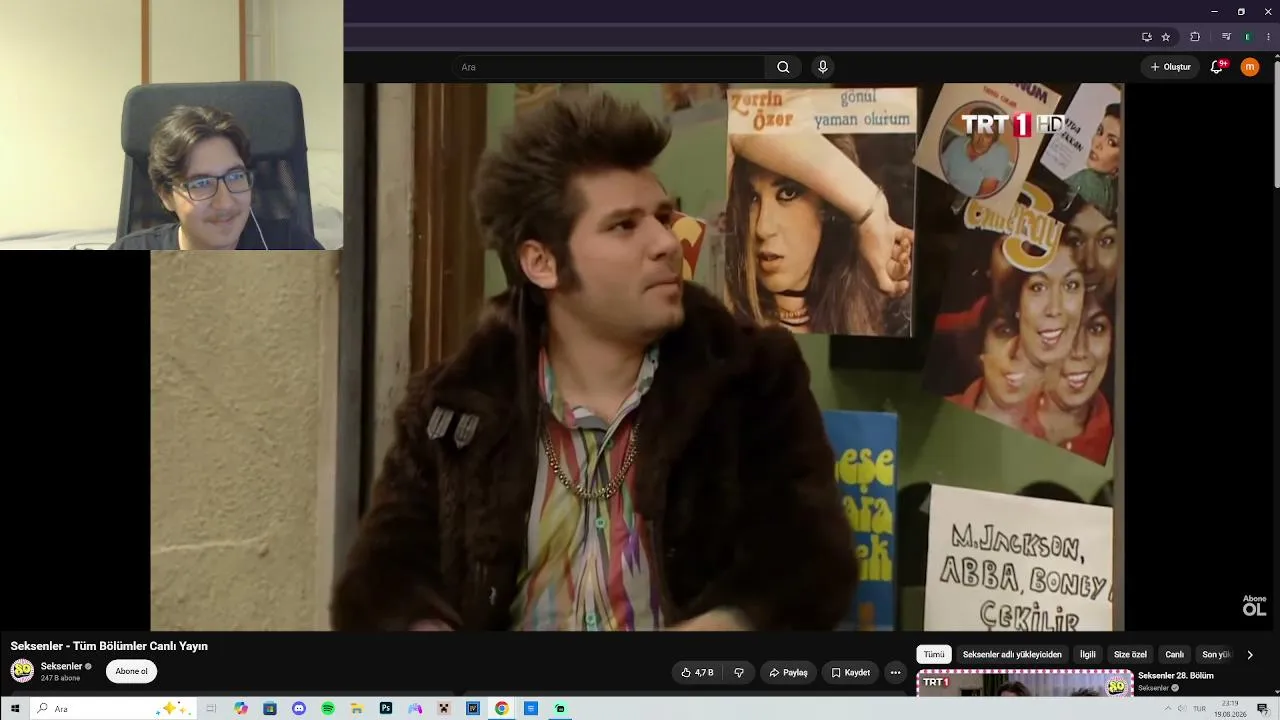Image resolution: width=1280 pixels, height=720 pixels.
Task: Click the 'Oluştur' create button
Action: pyautogui.click(x=1170, y=67)
